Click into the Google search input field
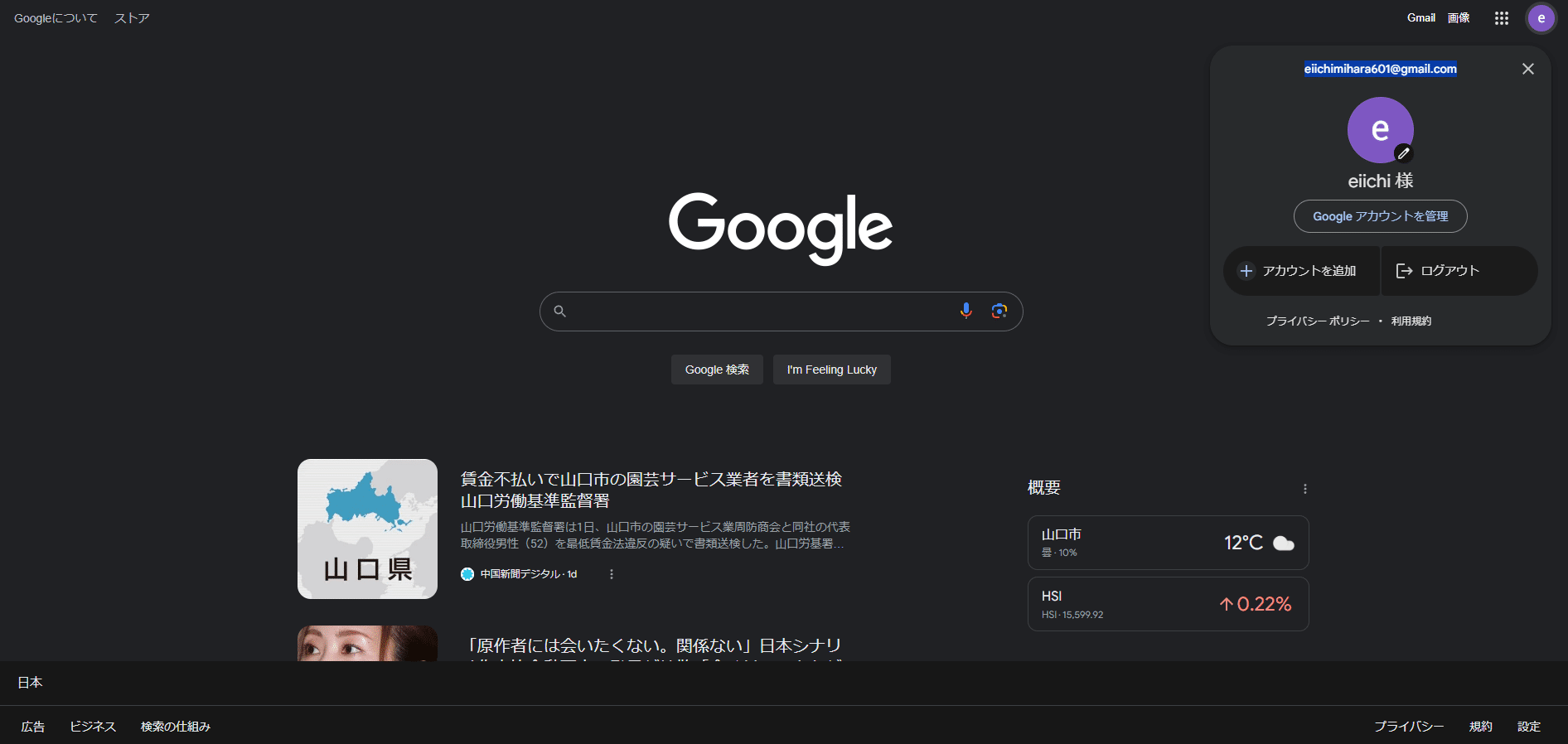This screenshot has height=744, width=1568. 781,312
